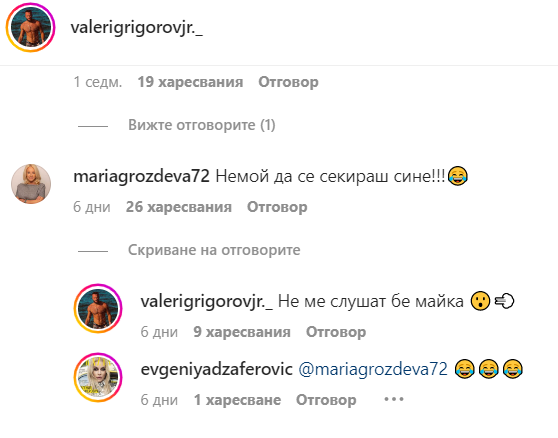Open mariagrozdeva72 profile avatar
Viewport: 558px width, 438px height.
click(x=31, y=184)
